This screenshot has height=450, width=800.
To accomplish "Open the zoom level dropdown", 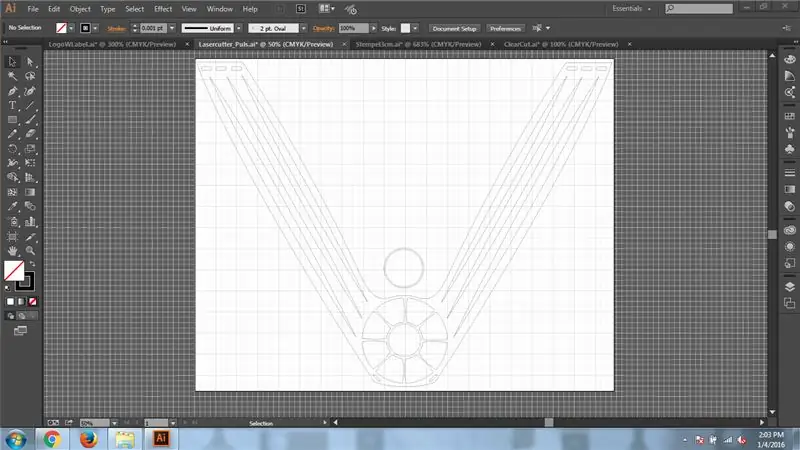I will [x=114, y=423].
